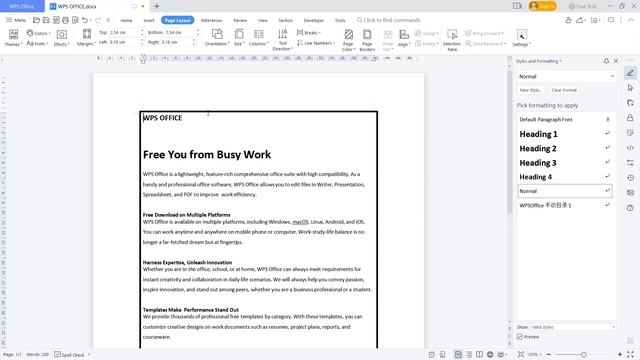This screenshot has height=360, width=640.
Task: Expand the Fonts dropdown
Action: (x=37, y=43)
